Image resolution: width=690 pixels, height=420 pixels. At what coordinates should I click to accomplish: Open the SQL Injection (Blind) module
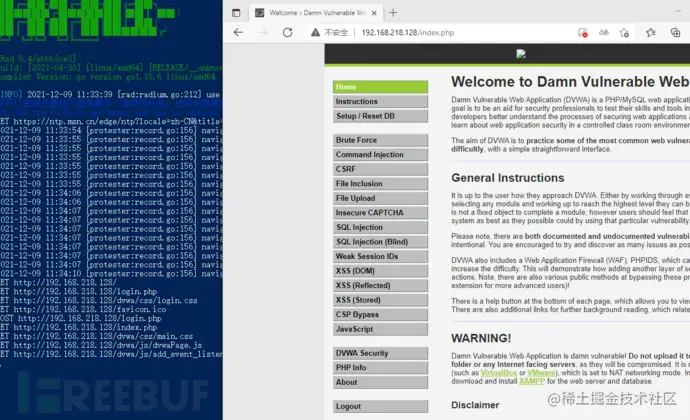click(x=380, y=242)
